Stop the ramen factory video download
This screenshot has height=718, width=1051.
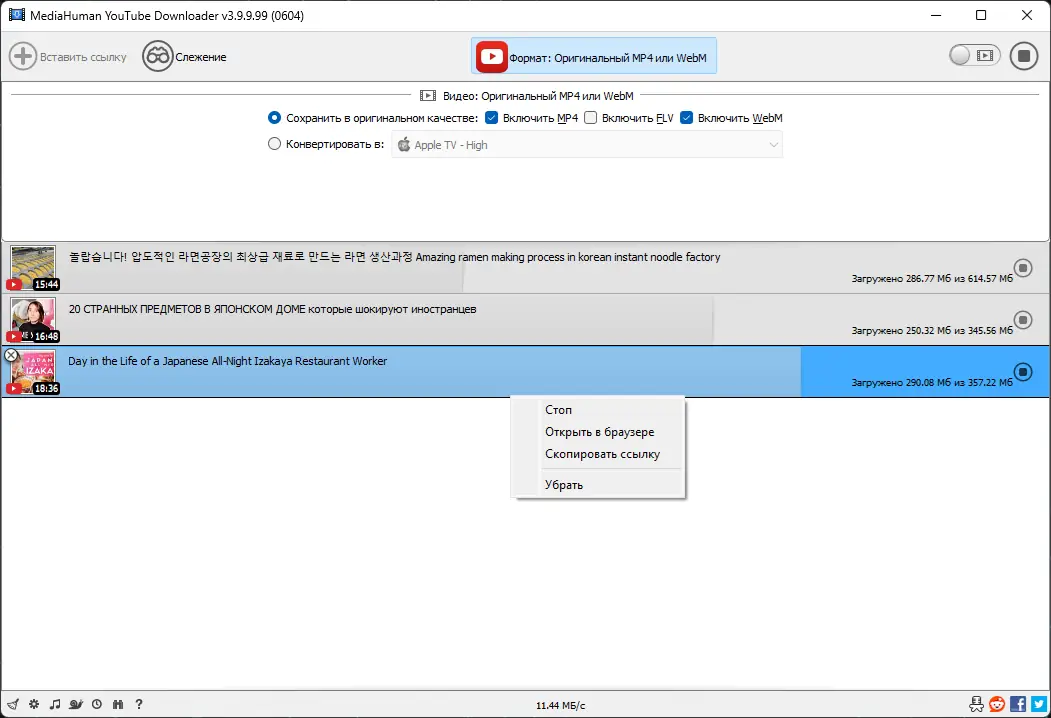coord(1023,268)
